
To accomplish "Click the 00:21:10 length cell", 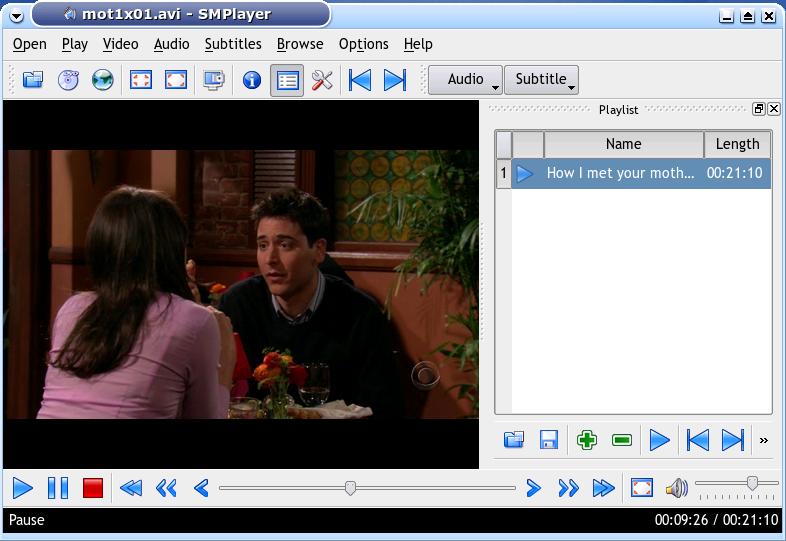I will pyautogui.click(x=734, y=173).
